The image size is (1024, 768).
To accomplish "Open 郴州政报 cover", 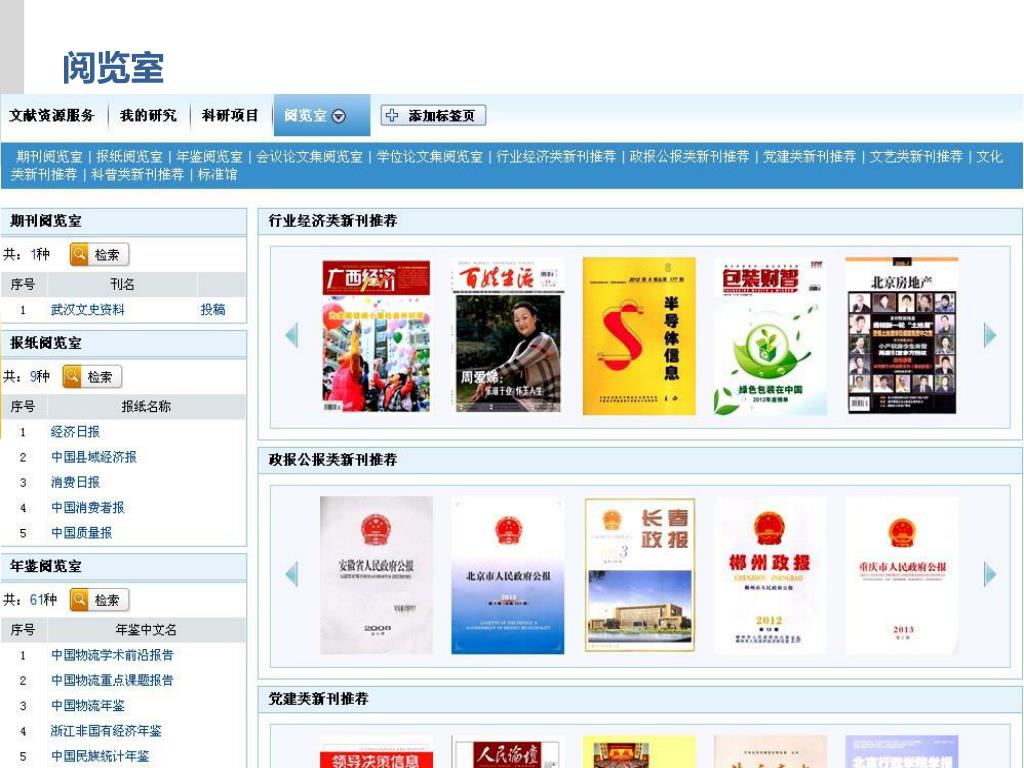I will (770, 575).
